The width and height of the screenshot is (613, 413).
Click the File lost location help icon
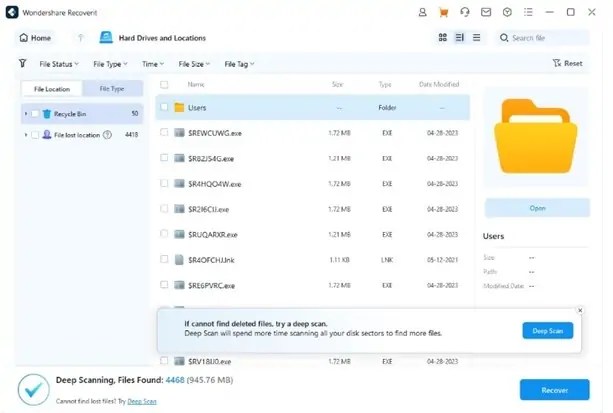pyautogui.click(x=107, y=135)
